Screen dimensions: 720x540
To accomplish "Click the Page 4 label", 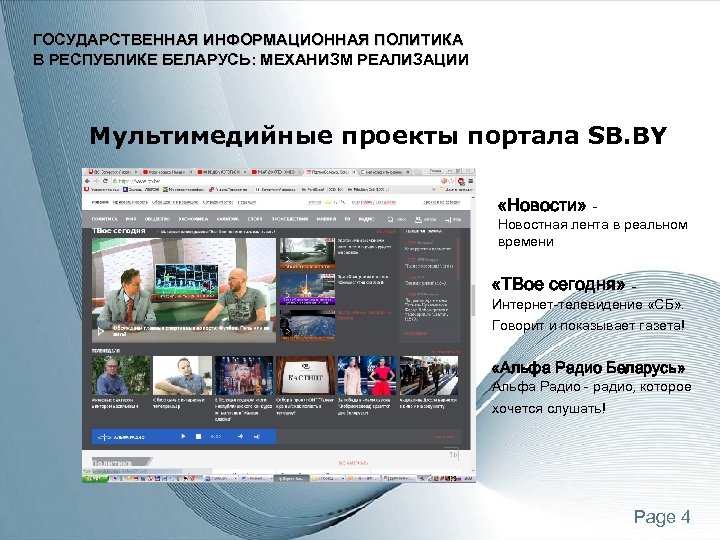I will (x=662, y=517).
